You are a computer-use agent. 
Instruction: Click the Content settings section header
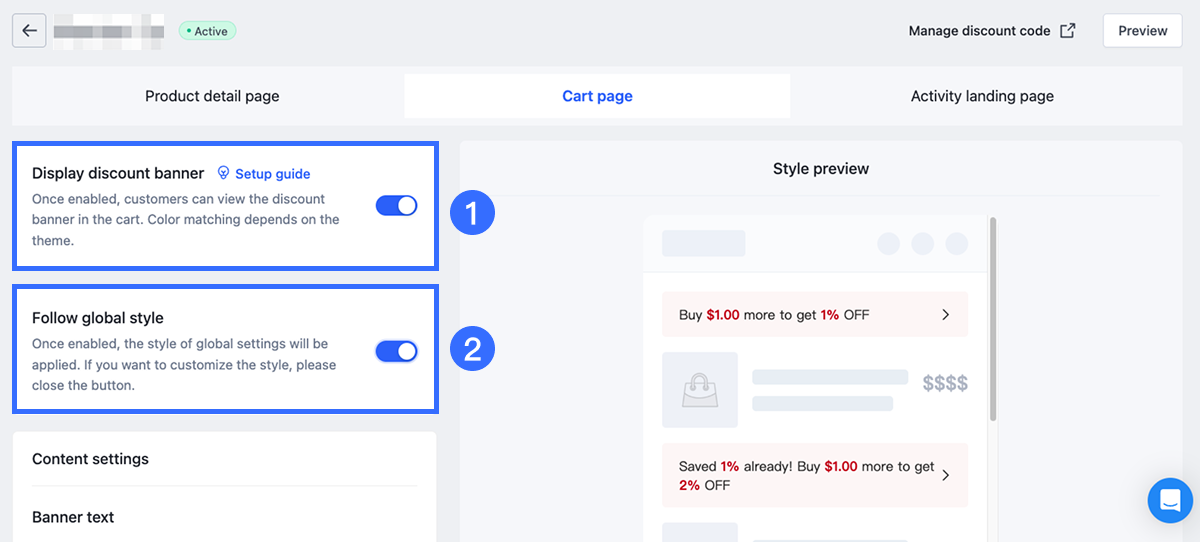click(90, 459)
